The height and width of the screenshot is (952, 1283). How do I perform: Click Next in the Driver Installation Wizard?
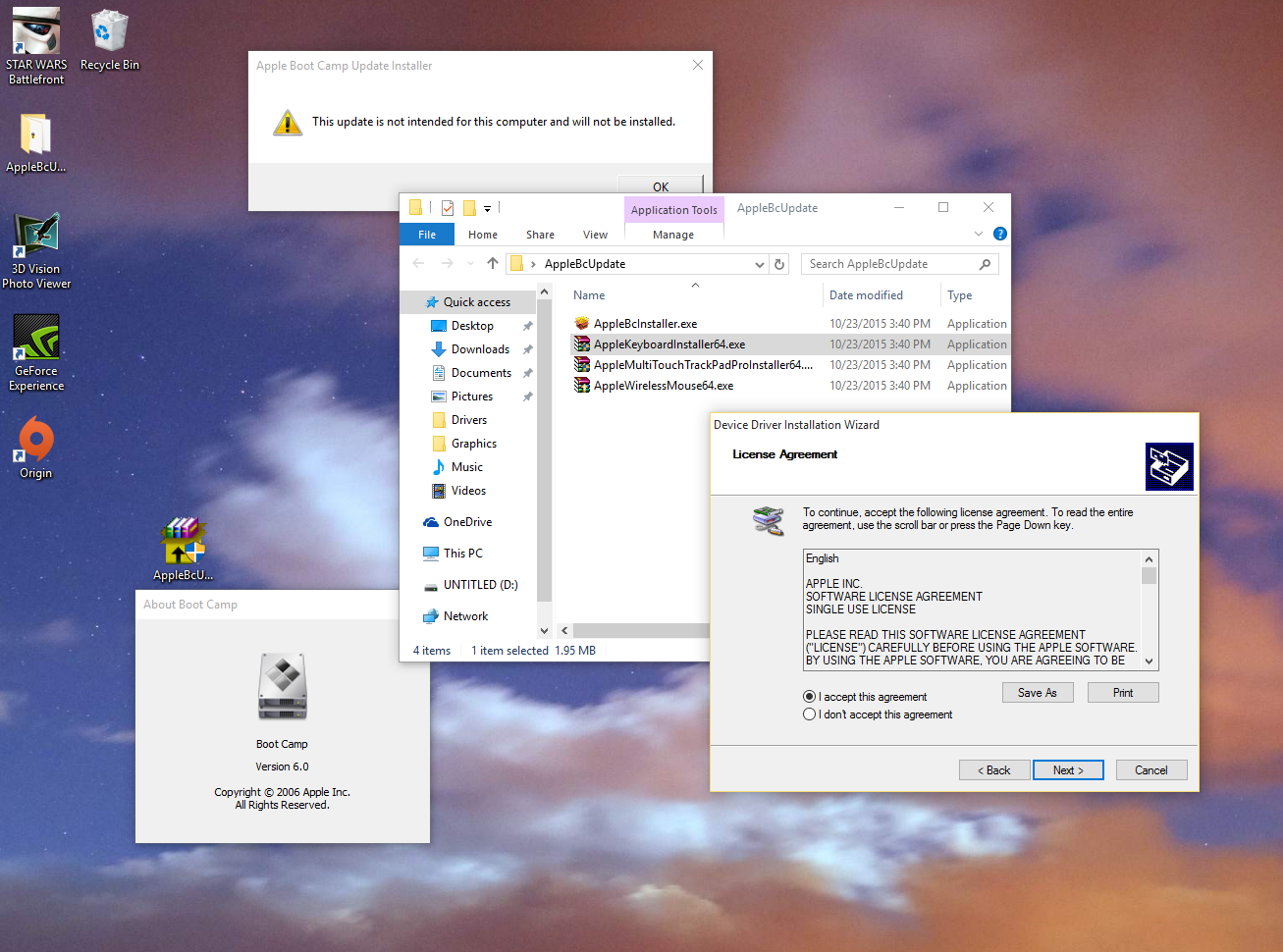1068,770
